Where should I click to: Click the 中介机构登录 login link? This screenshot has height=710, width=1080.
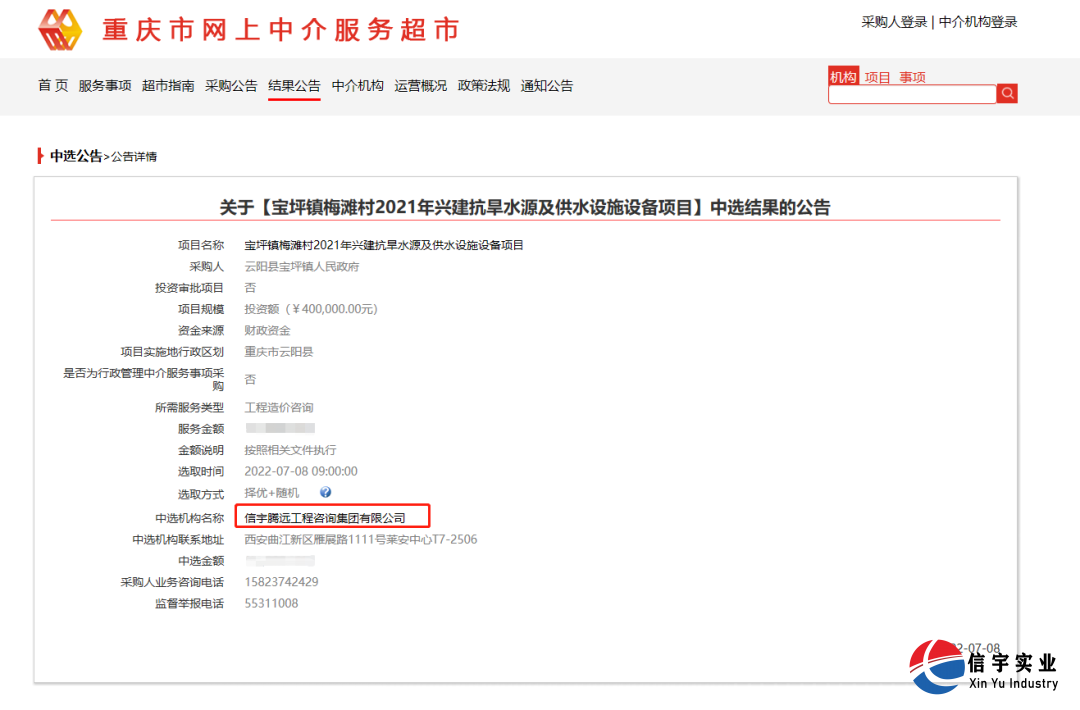tap(976, 20)
